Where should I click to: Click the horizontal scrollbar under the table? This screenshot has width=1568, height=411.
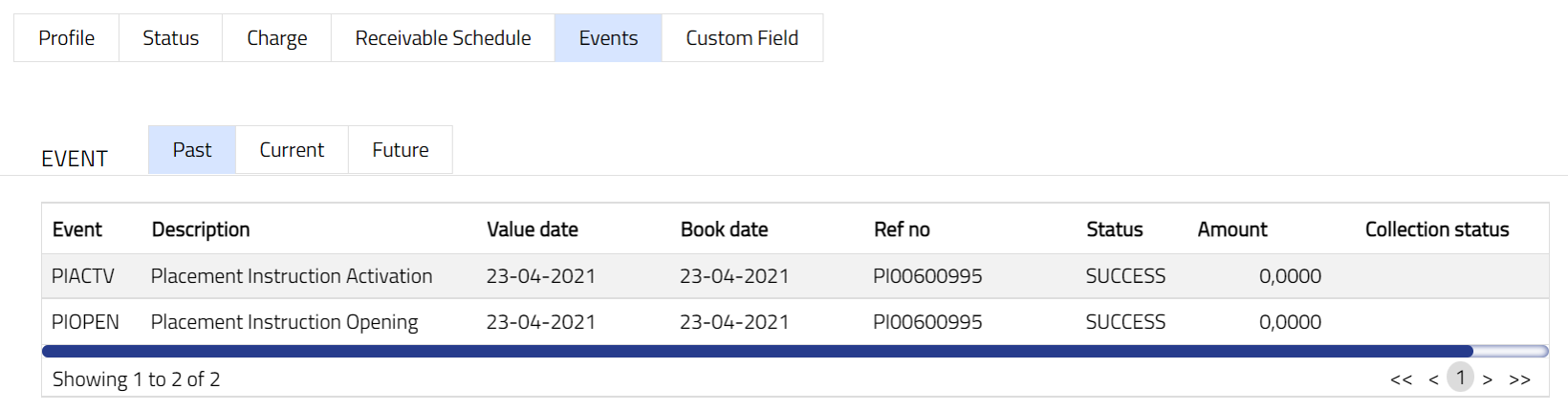click(x=757, y=352)
